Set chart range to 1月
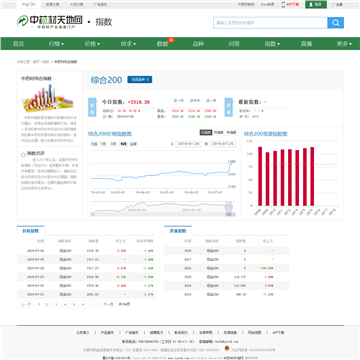The height and width of the screenshot is (360, 360). (104, 144)
